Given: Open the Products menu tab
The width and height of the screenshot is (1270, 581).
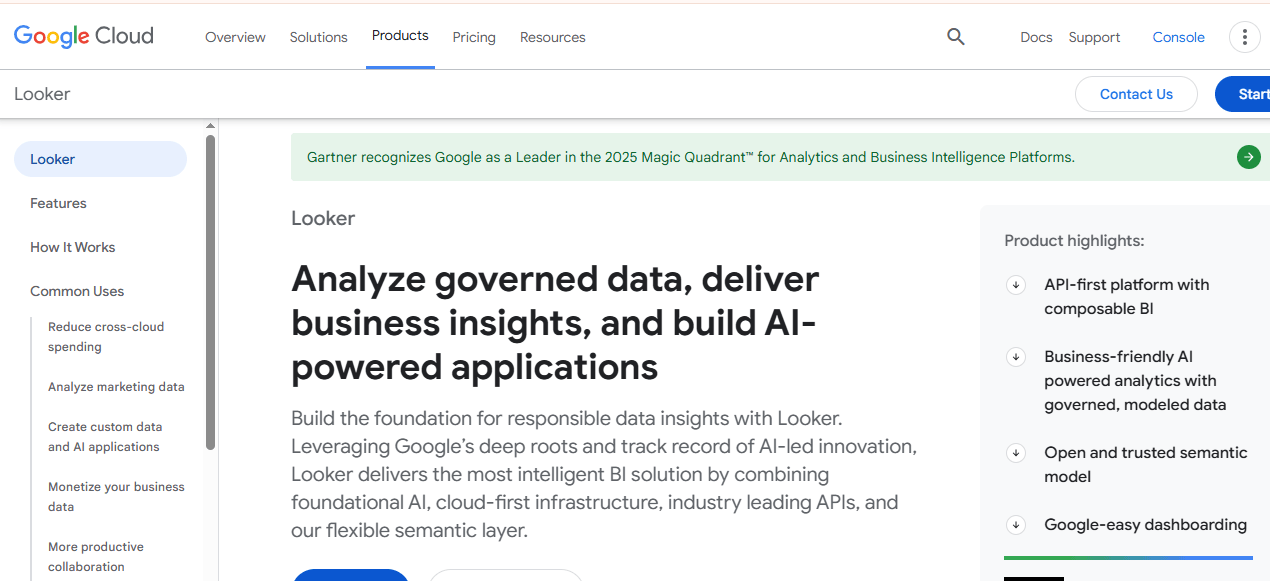Looking at the screenshot, I should [x=400, y=36].
